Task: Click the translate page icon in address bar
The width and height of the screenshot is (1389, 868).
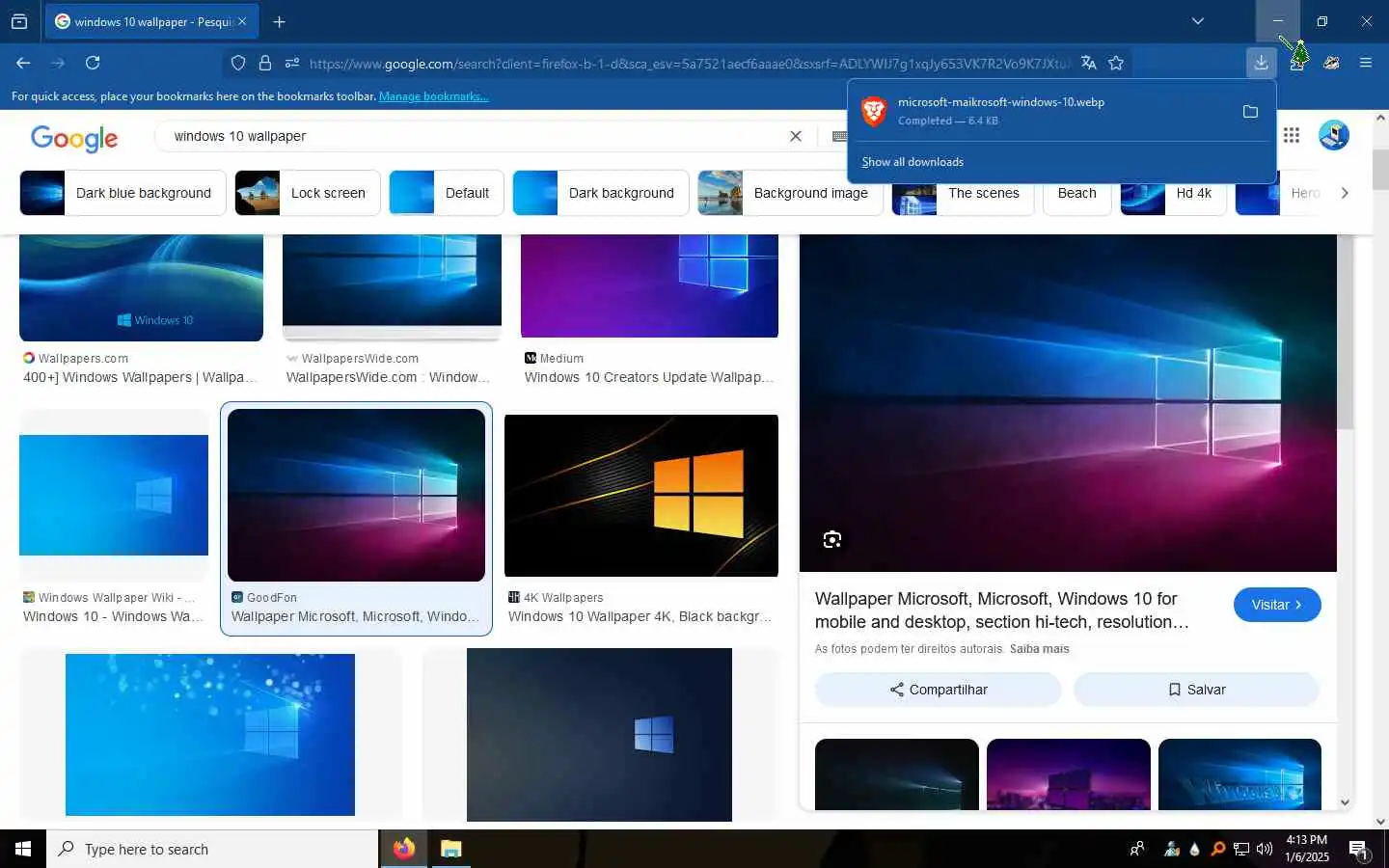Action: (1088, 63)
